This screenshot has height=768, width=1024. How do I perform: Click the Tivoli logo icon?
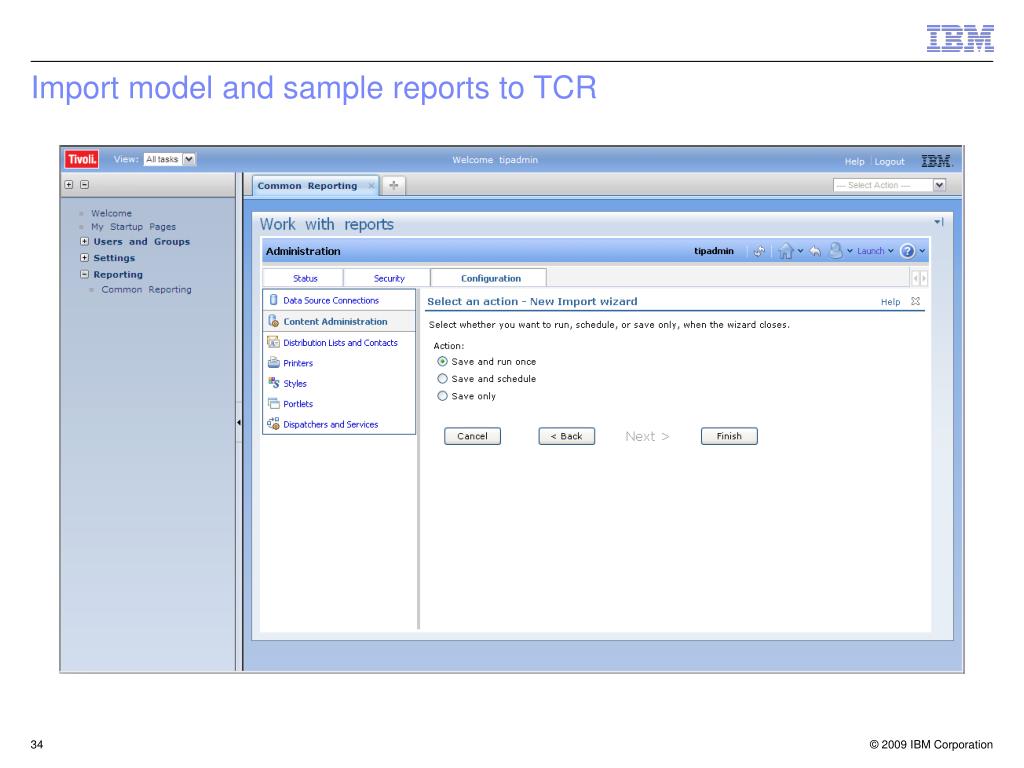(82, 159)
